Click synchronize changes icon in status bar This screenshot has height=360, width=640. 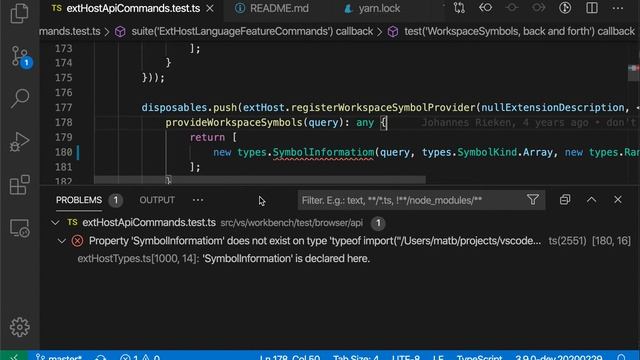tap(100, 357)
